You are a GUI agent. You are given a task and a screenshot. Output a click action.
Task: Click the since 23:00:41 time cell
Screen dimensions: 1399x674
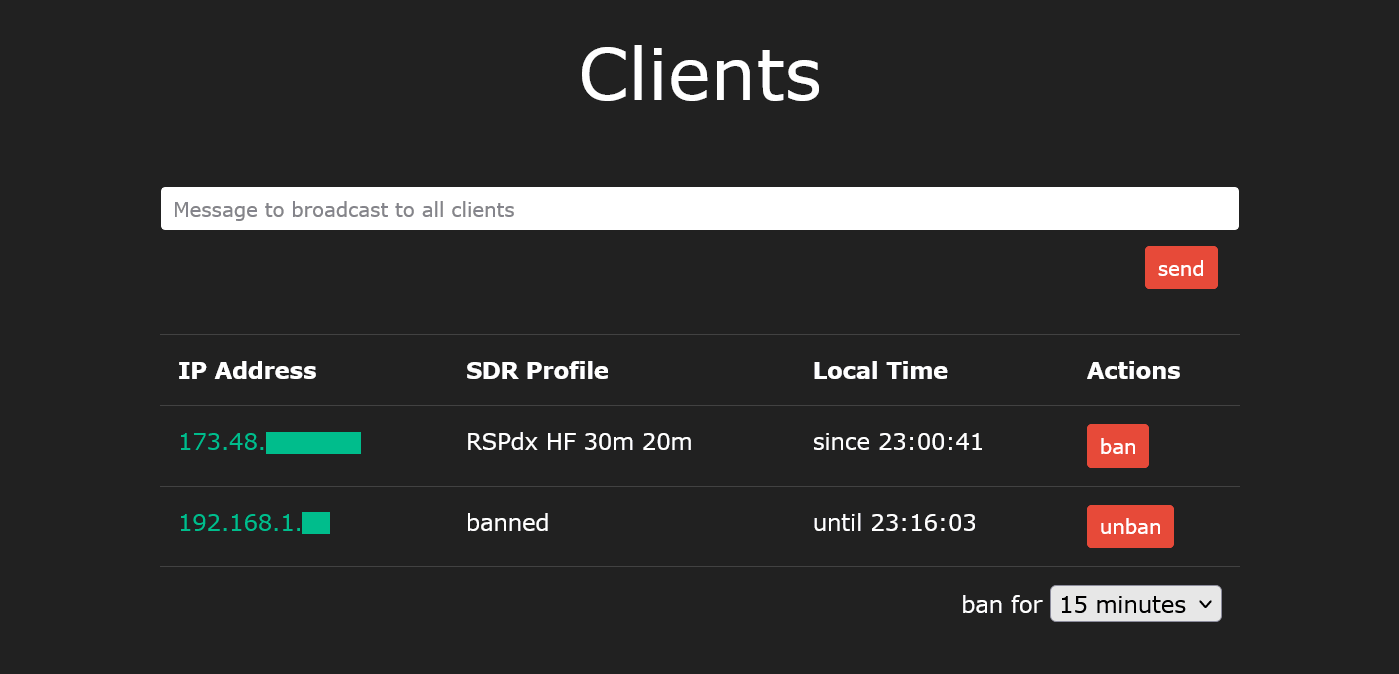point(897,442)
